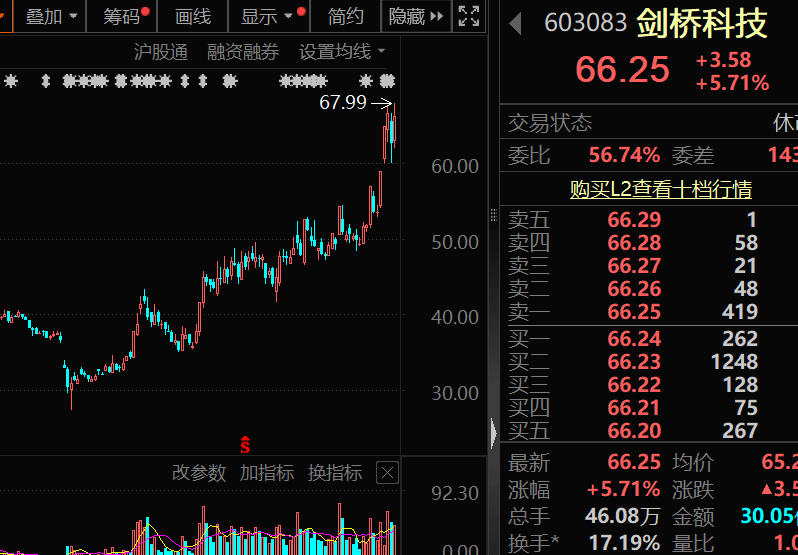Click 加指标 to add an indicator
The height and width of the screenshot is (555, 798).
click(x=267, y=473)
